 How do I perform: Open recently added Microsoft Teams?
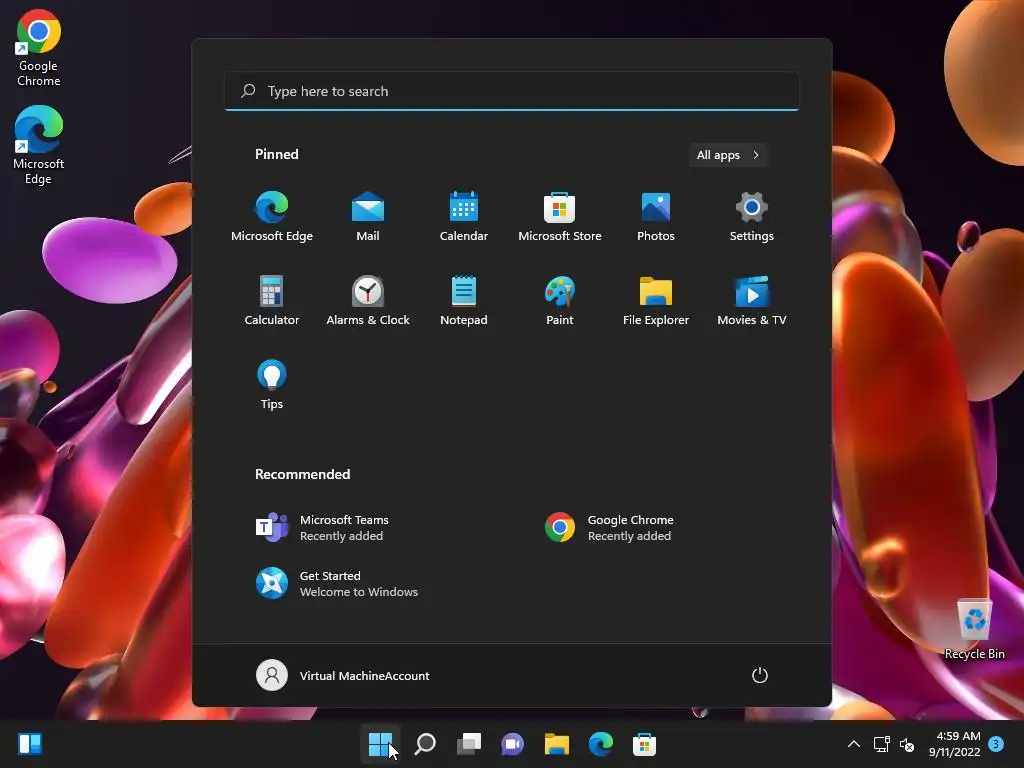[323, 528]
